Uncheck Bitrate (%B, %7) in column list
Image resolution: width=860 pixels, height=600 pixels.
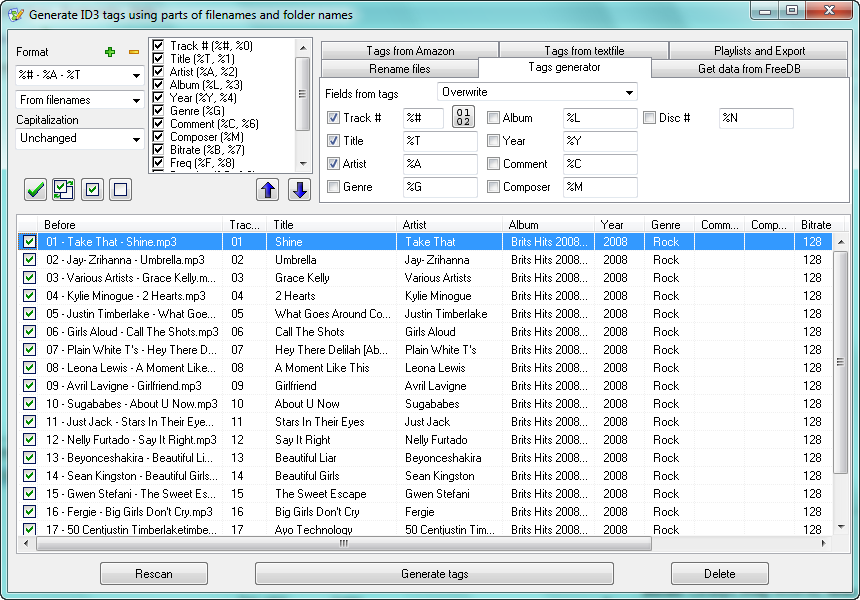tap(158, 149)
